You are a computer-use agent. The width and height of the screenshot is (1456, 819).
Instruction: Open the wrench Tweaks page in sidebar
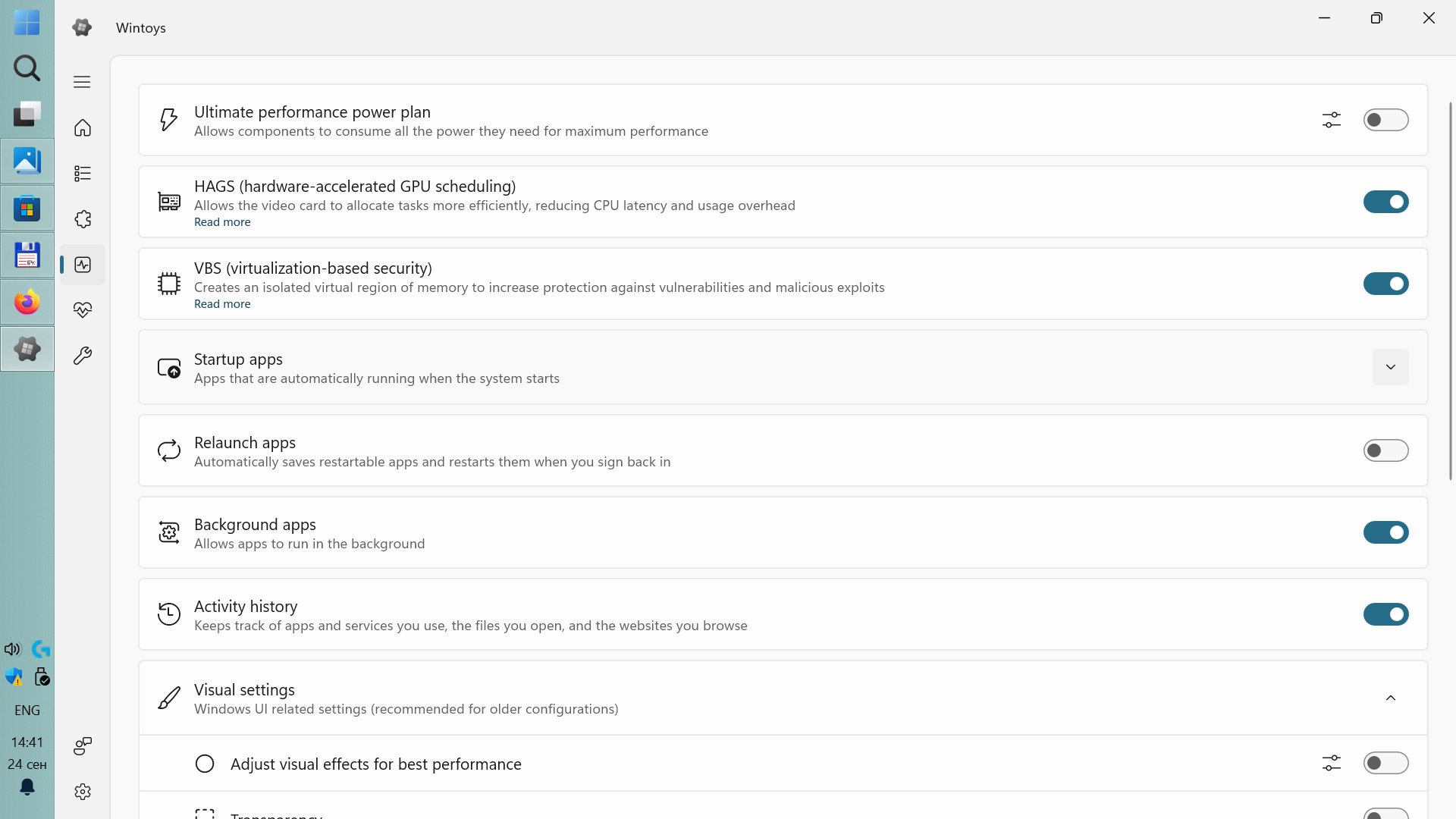pos(83,356)
